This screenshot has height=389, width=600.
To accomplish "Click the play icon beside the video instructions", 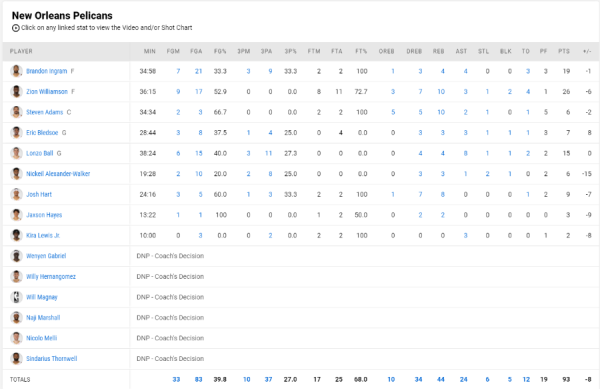I will pyautogui.click(x=16, y=28).
